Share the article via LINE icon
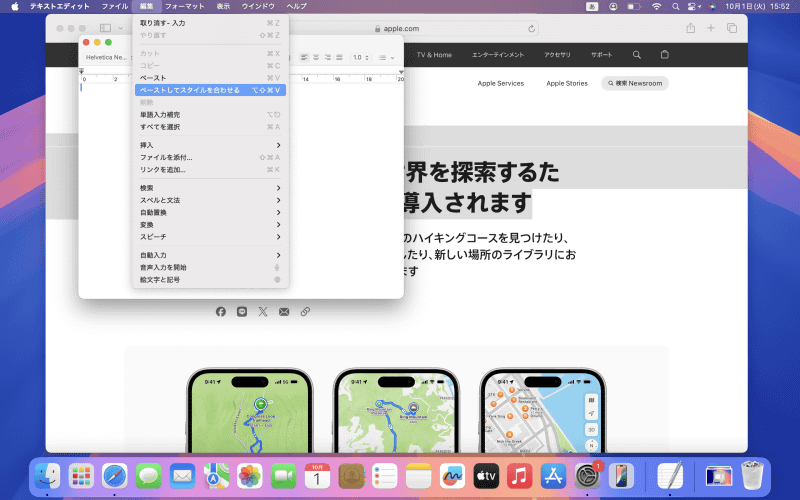The height and width of the screenshot is (500, 800). pos(242,312)
